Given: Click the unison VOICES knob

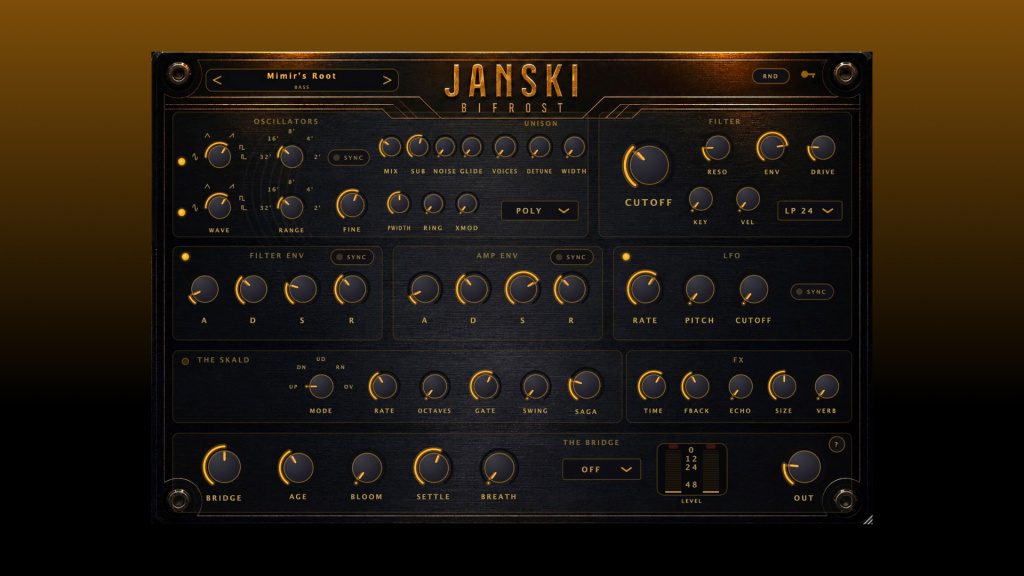Looking at the screenshot, I should tap(505, 148).
